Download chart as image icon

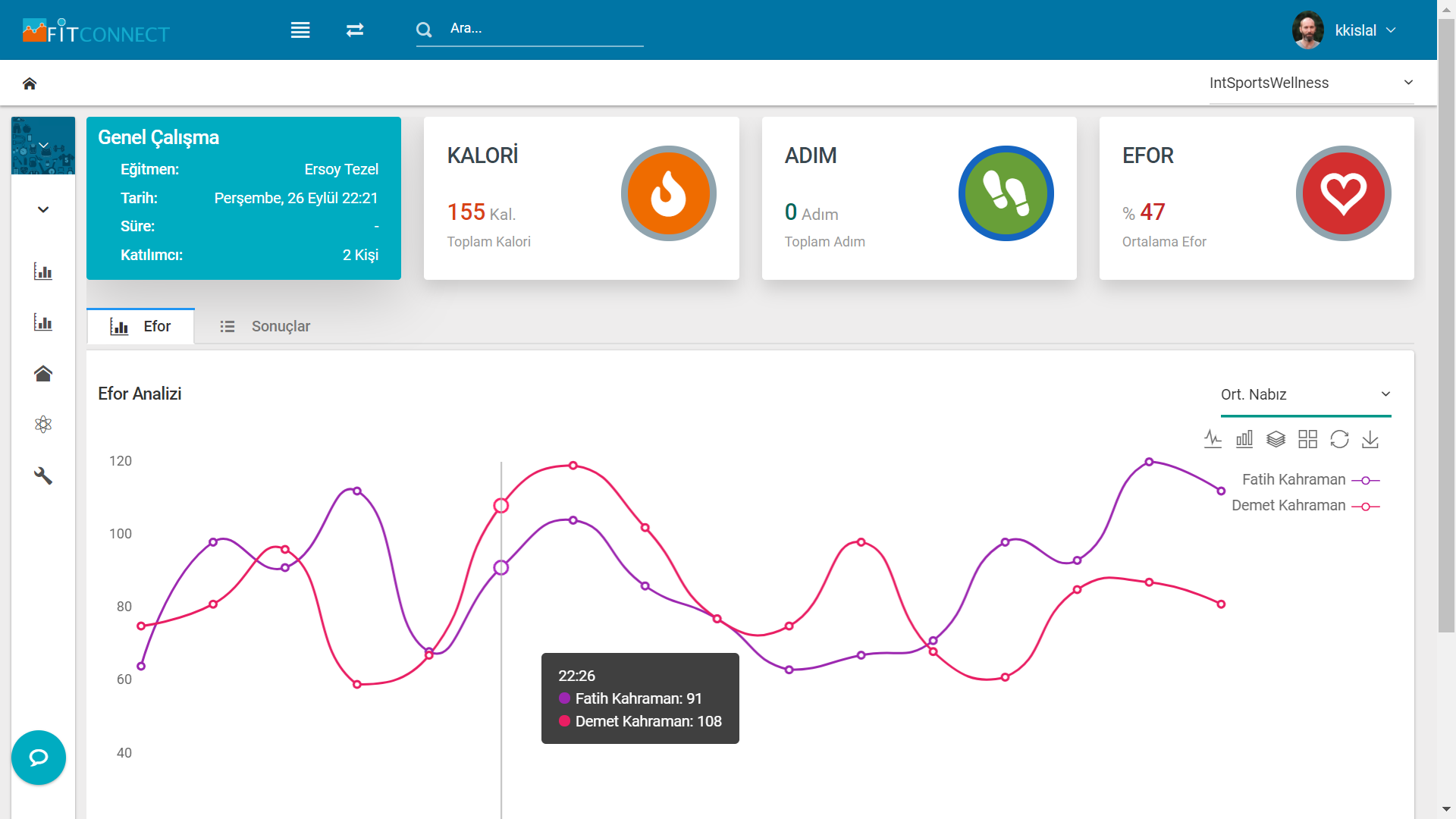[x=1370, y=439]
